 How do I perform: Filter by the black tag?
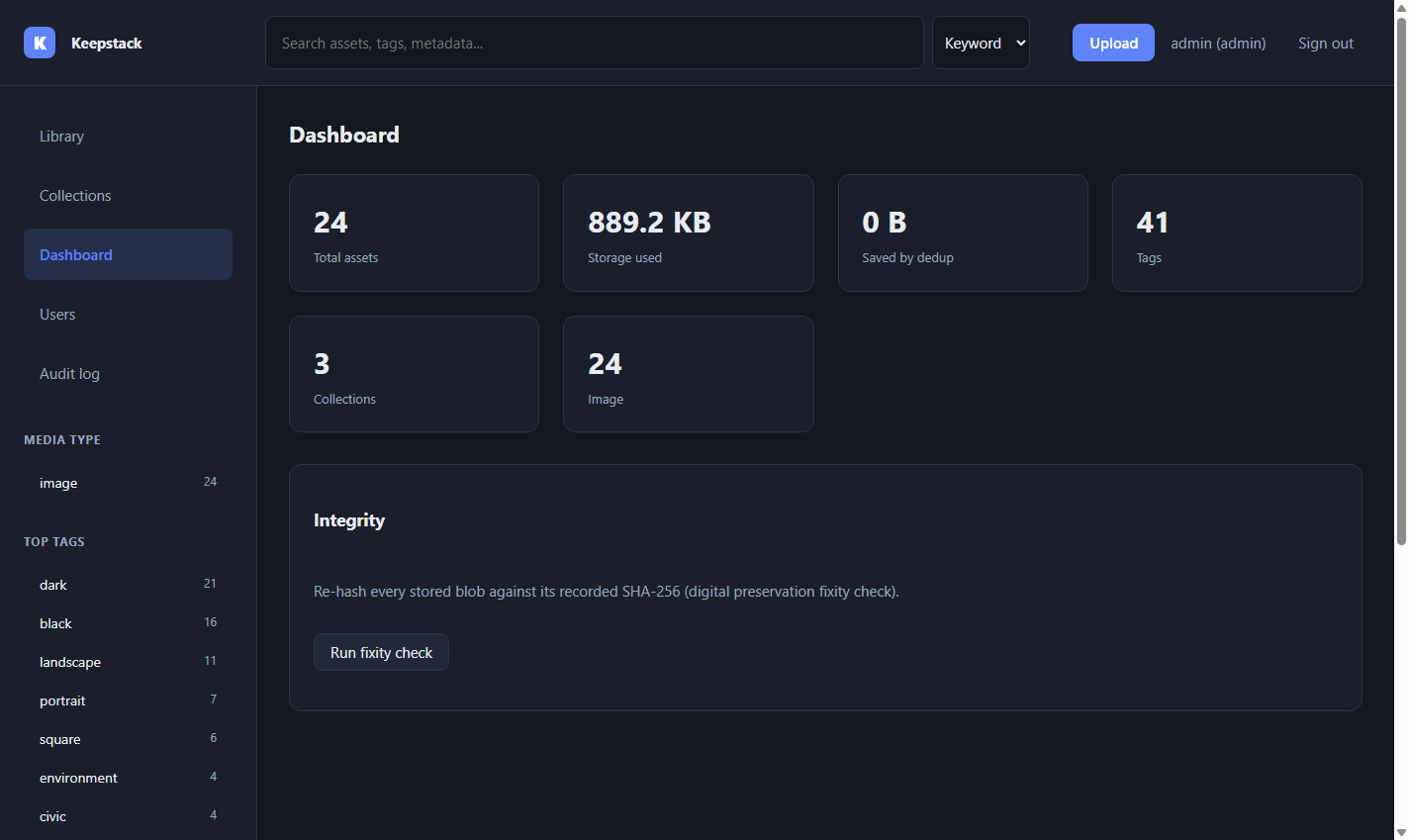(x=128, y=623)
